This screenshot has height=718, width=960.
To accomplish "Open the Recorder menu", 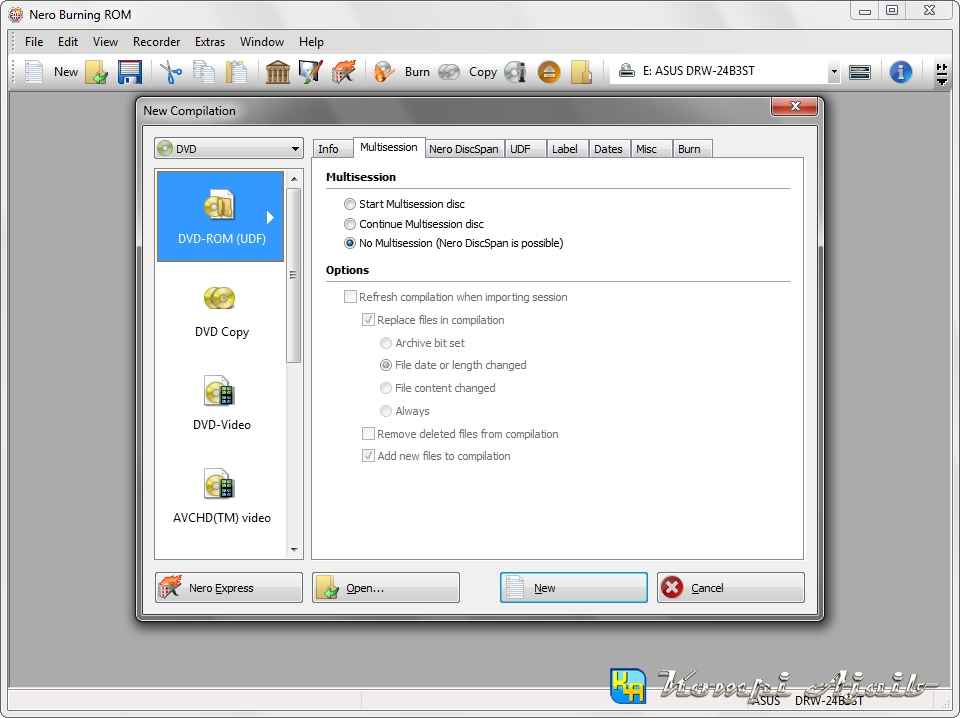I will 156,42.
